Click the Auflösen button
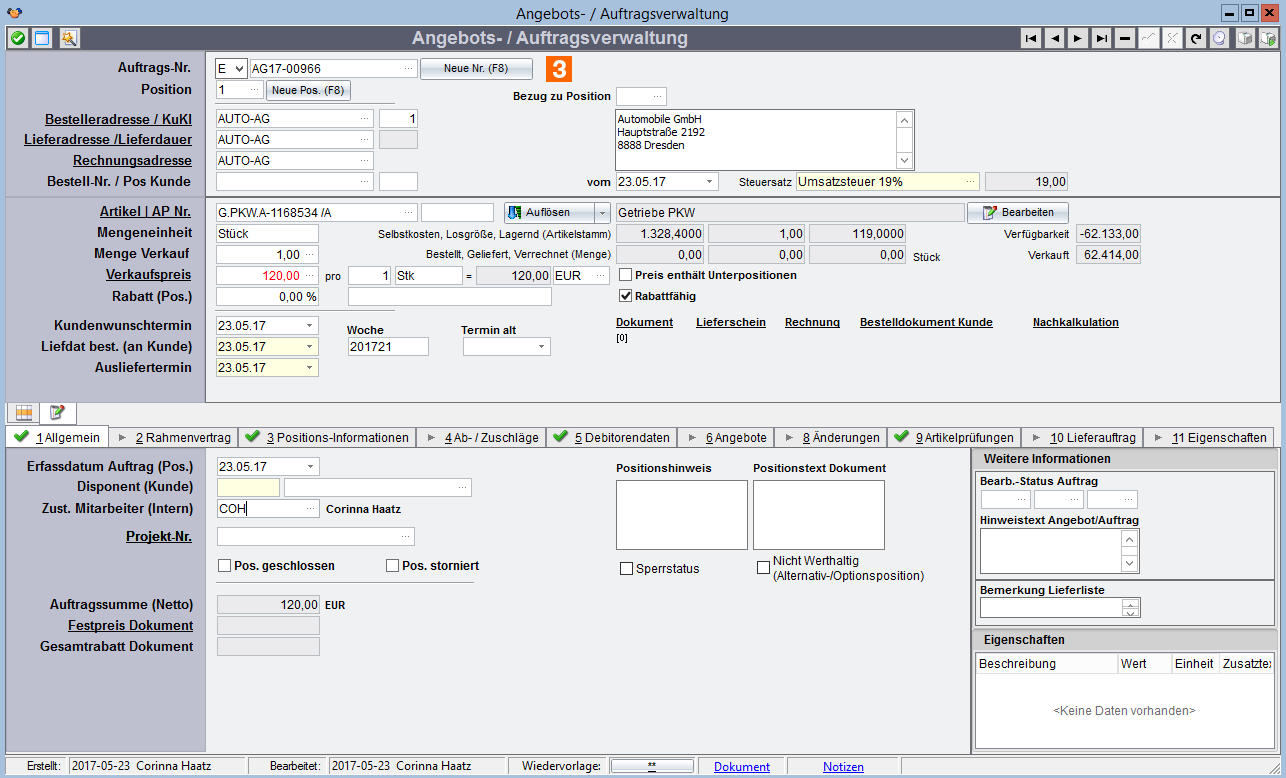The height and width of the screenshot is (778, 1286). point(549,212)
